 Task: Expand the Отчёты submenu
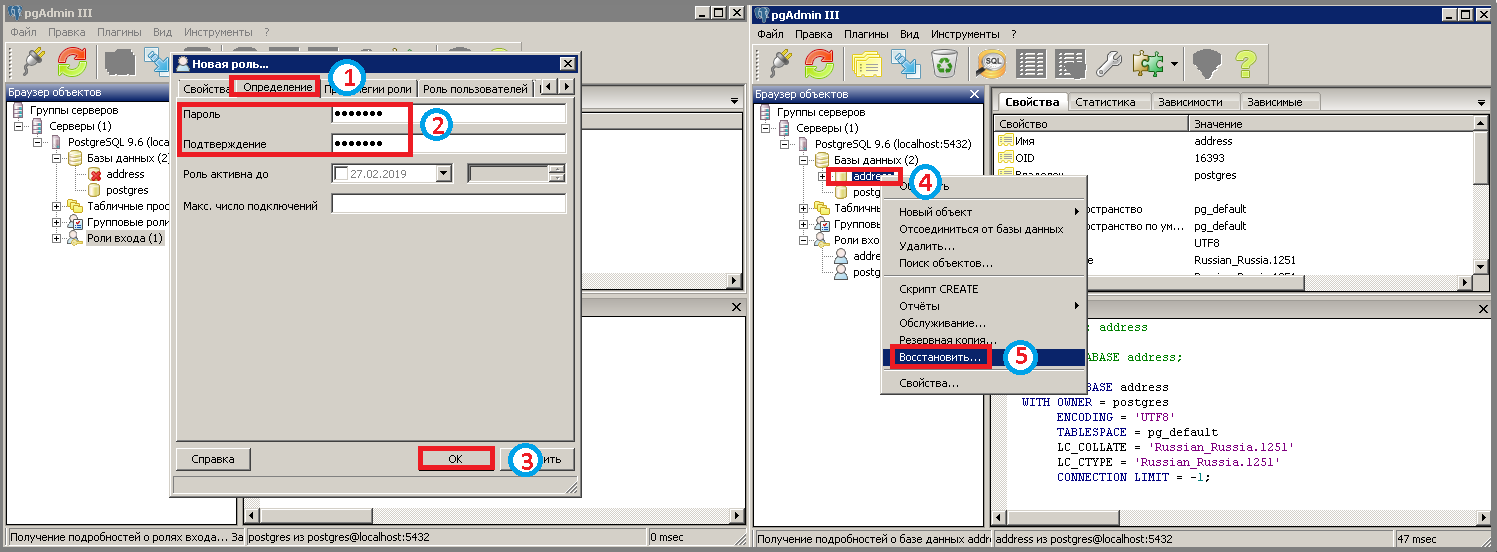[x=985, y=306]
